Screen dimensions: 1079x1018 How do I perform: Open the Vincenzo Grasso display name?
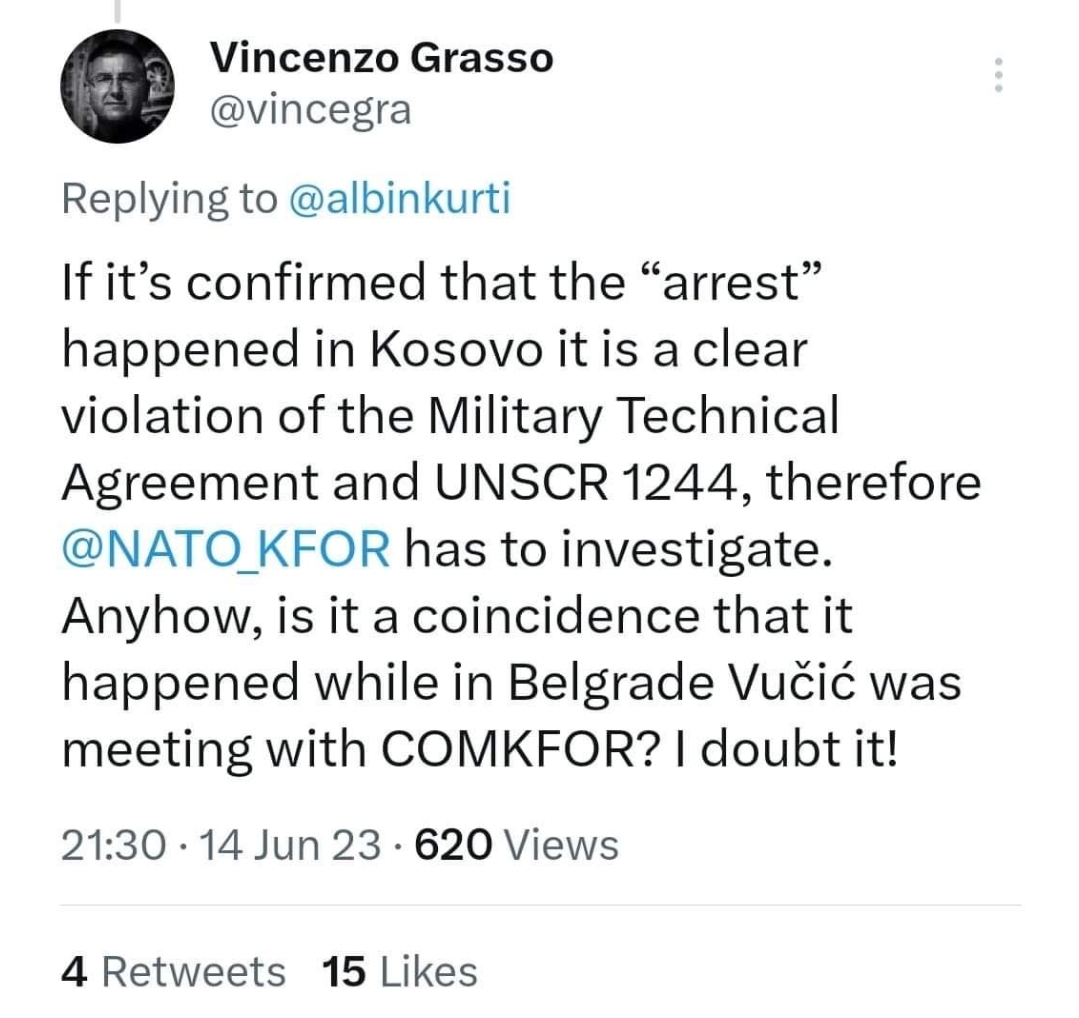coord(381,59)
